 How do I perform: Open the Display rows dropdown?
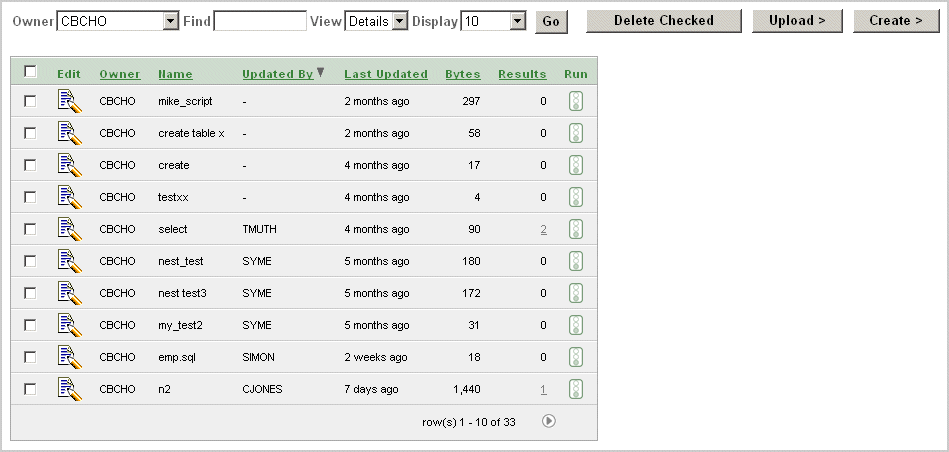tap(516, 21)
